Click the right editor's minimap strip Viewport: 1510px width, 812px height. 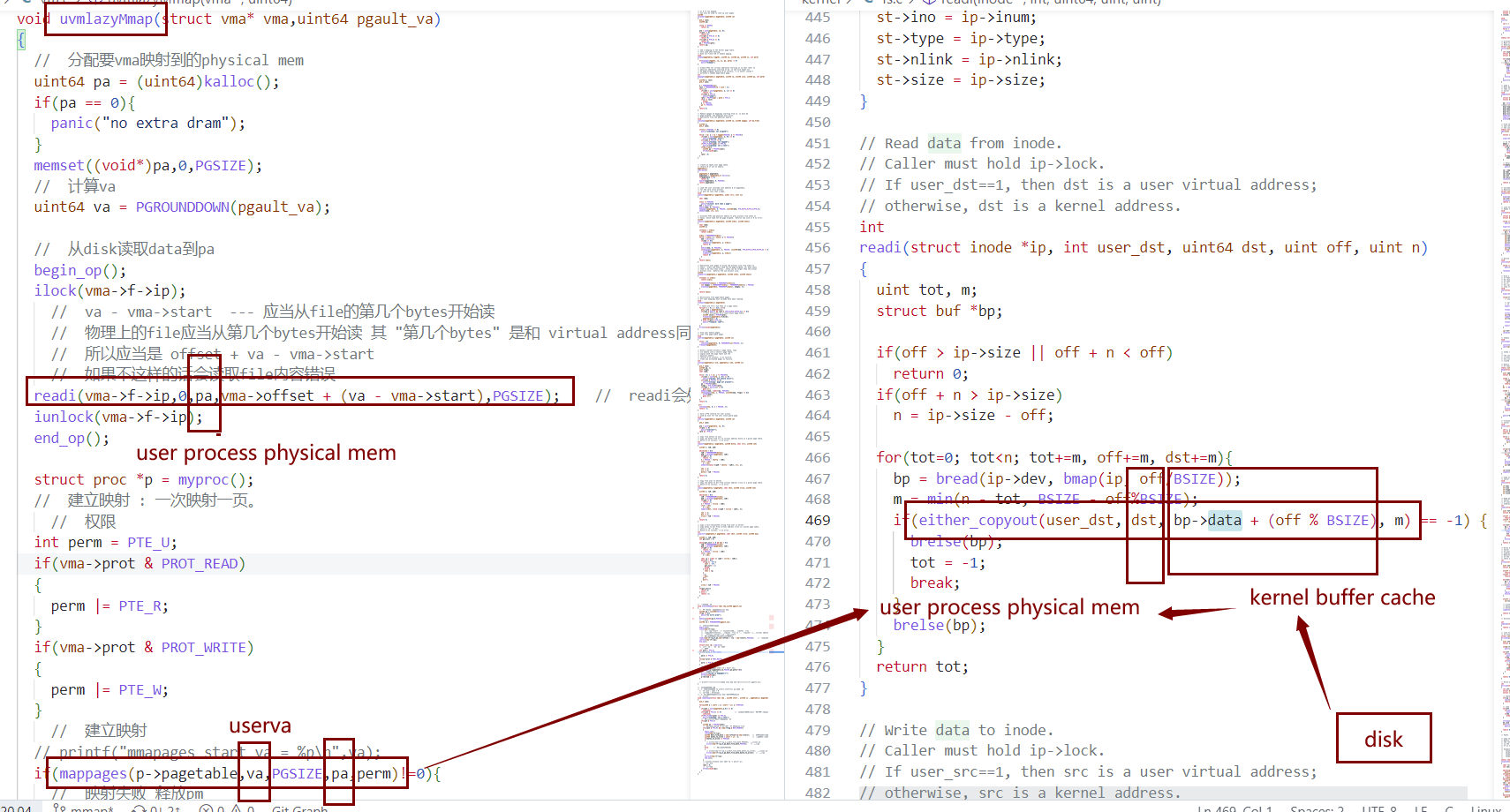click(x=1503, y=353)
